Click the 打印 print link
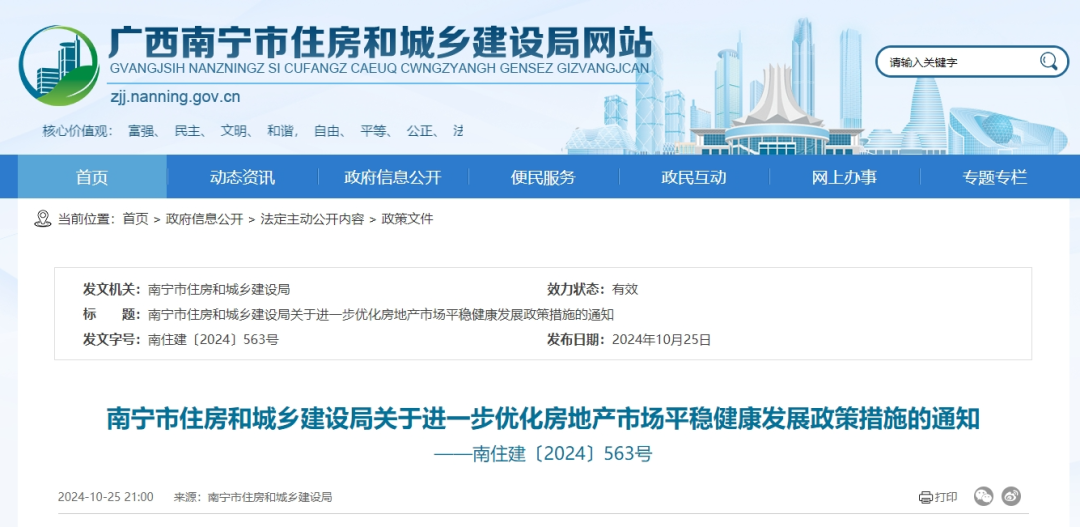 938,497
